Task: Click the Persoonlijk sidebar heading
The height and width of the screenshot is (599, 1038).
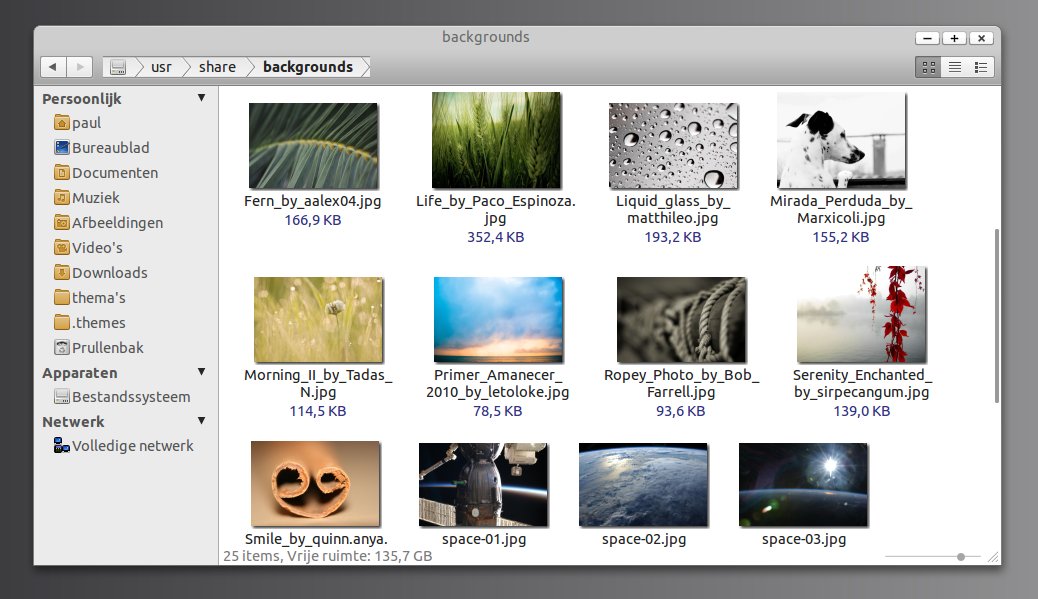Action: point(82,99)
